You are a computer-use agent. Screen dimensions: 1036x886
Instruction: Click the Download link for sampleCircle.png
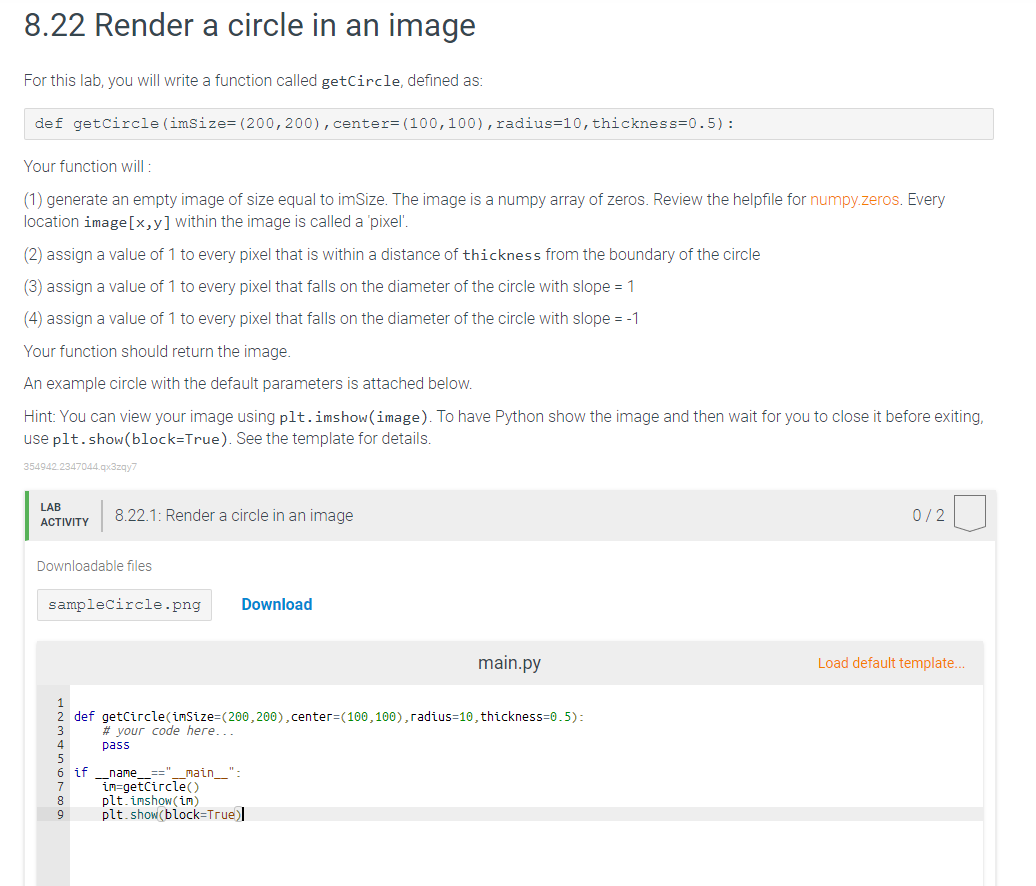pos(276,604)
